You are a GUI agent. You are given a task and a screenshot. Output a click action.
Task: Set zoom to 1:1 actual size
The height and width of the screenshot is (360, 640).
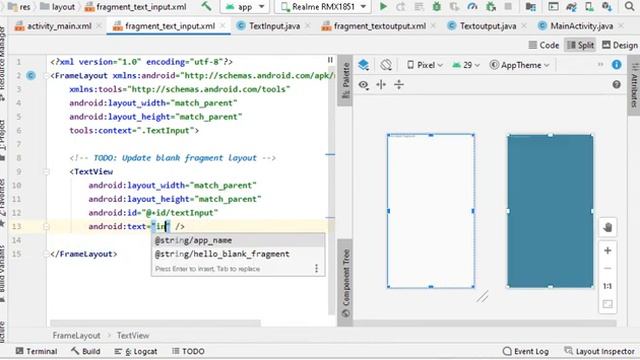coord(607,286)
